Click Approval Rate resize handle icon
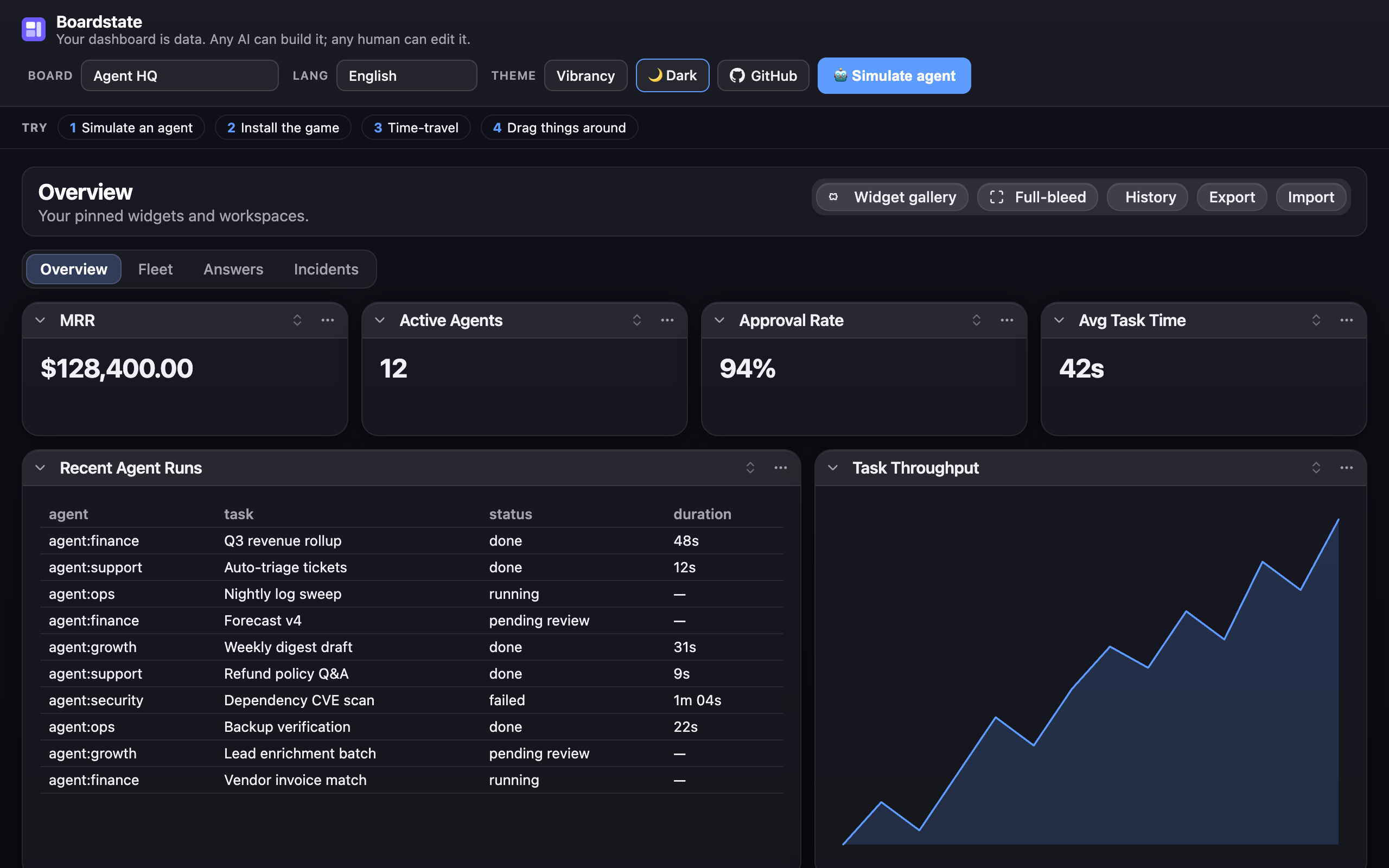The height and width of the screenshot is (868, 1389). tap(976, 320)
